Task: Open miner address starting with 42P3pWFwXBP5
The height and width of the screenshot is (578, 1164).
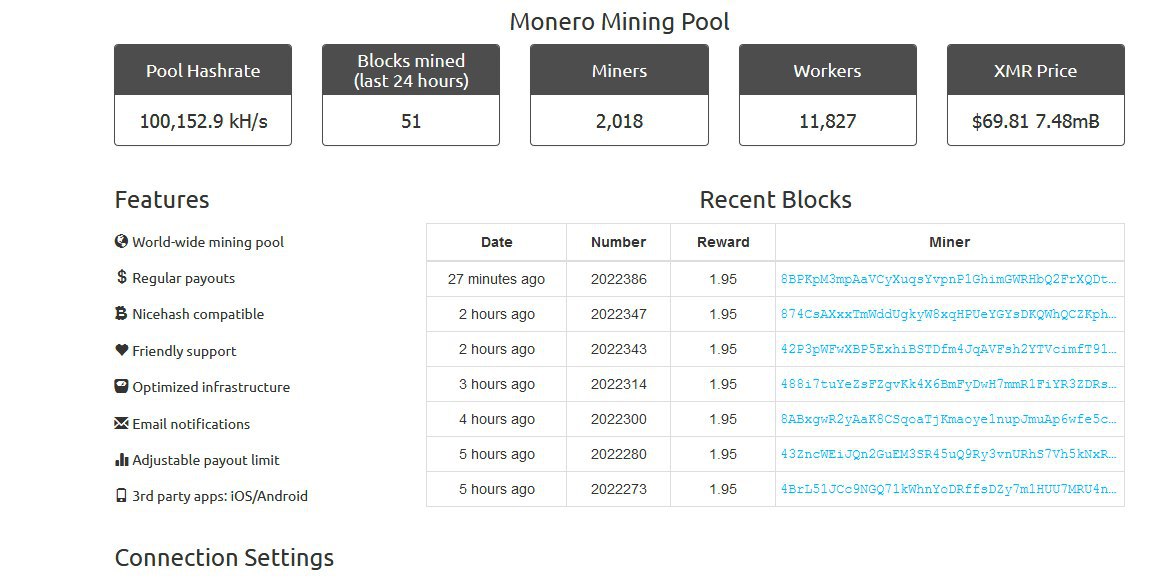Action: pos(948,349)
